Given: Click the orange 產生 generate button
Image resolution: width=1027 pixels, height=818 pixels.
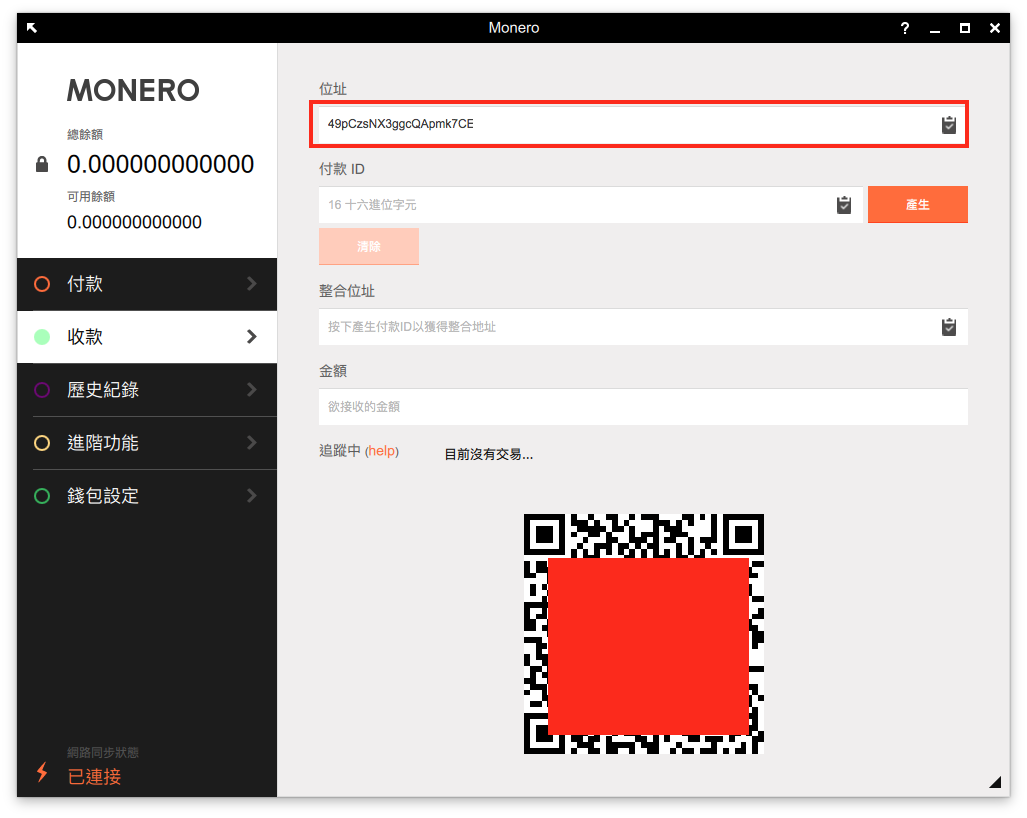Looking at the screenshot, I should tap(918, 204).
